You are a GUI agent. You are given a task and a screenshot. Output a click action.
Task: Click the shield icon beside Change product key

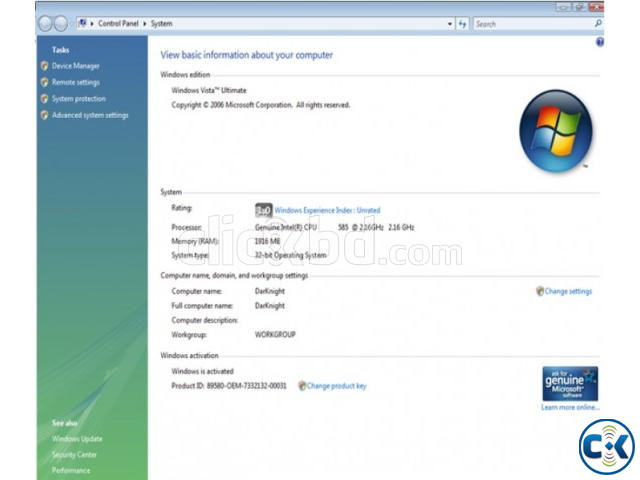coord(302,386)
